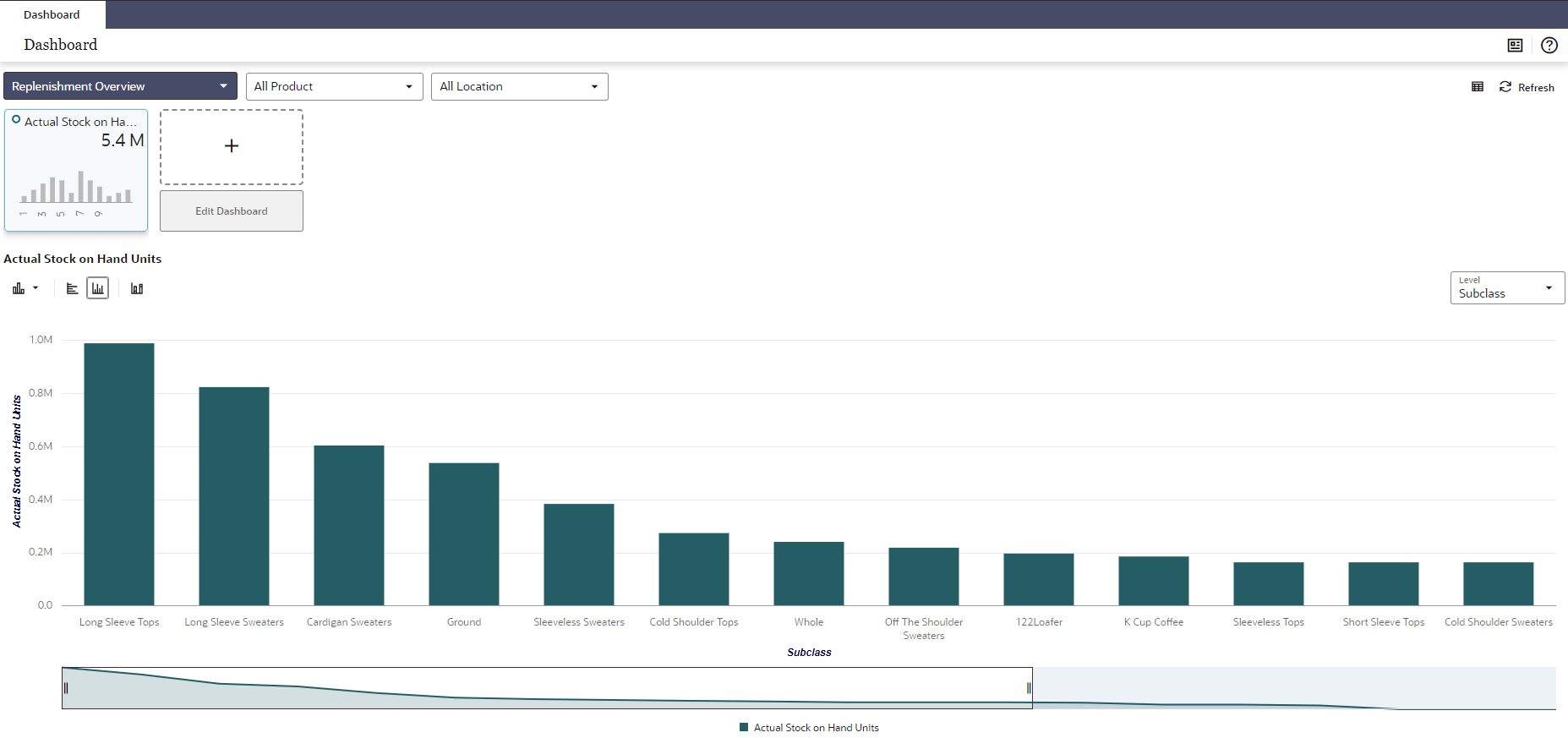
Task: Click the Cardigan Sweaters bar
Action: [349, 526]
